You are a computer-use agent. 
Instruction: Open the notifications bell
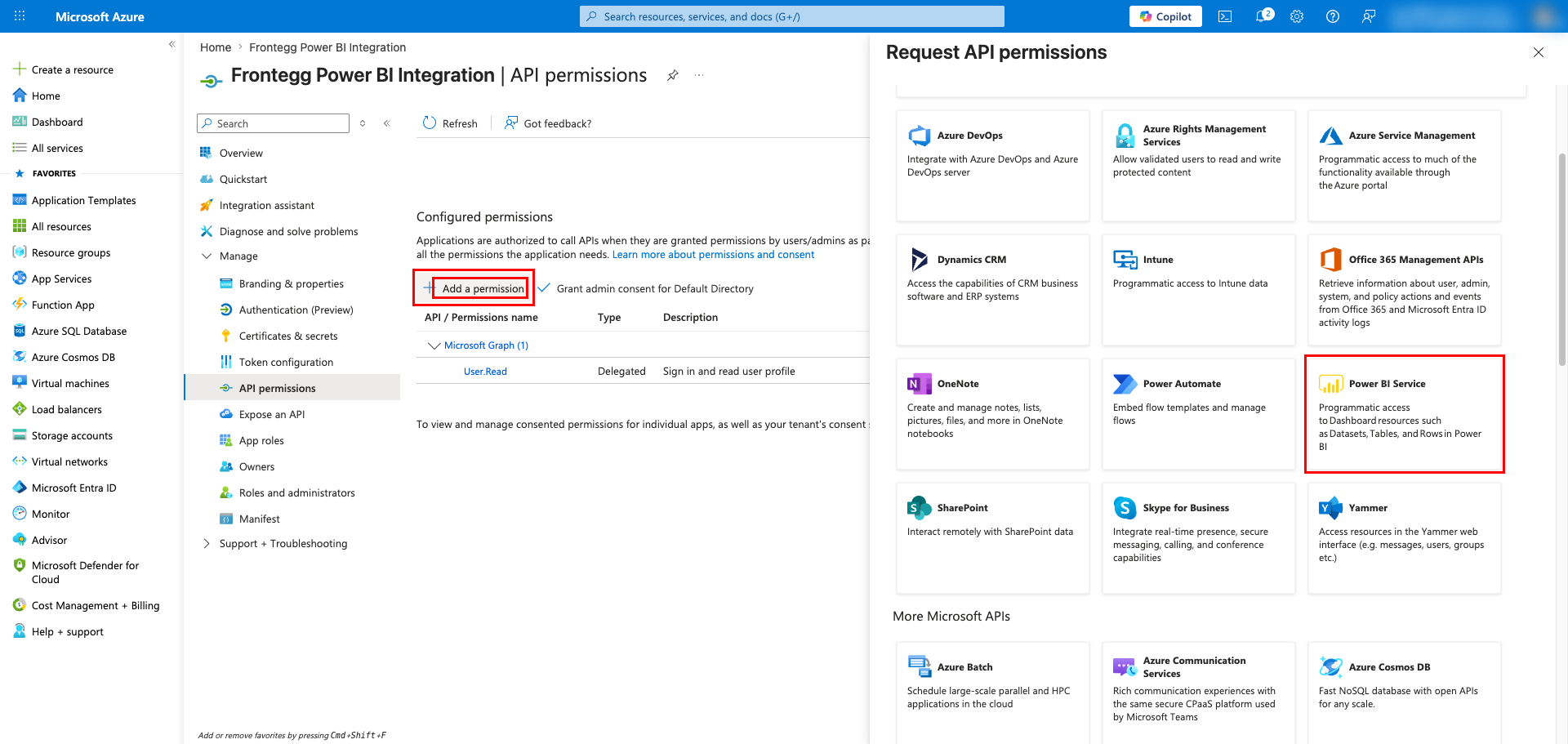(x=1263, y=16)
